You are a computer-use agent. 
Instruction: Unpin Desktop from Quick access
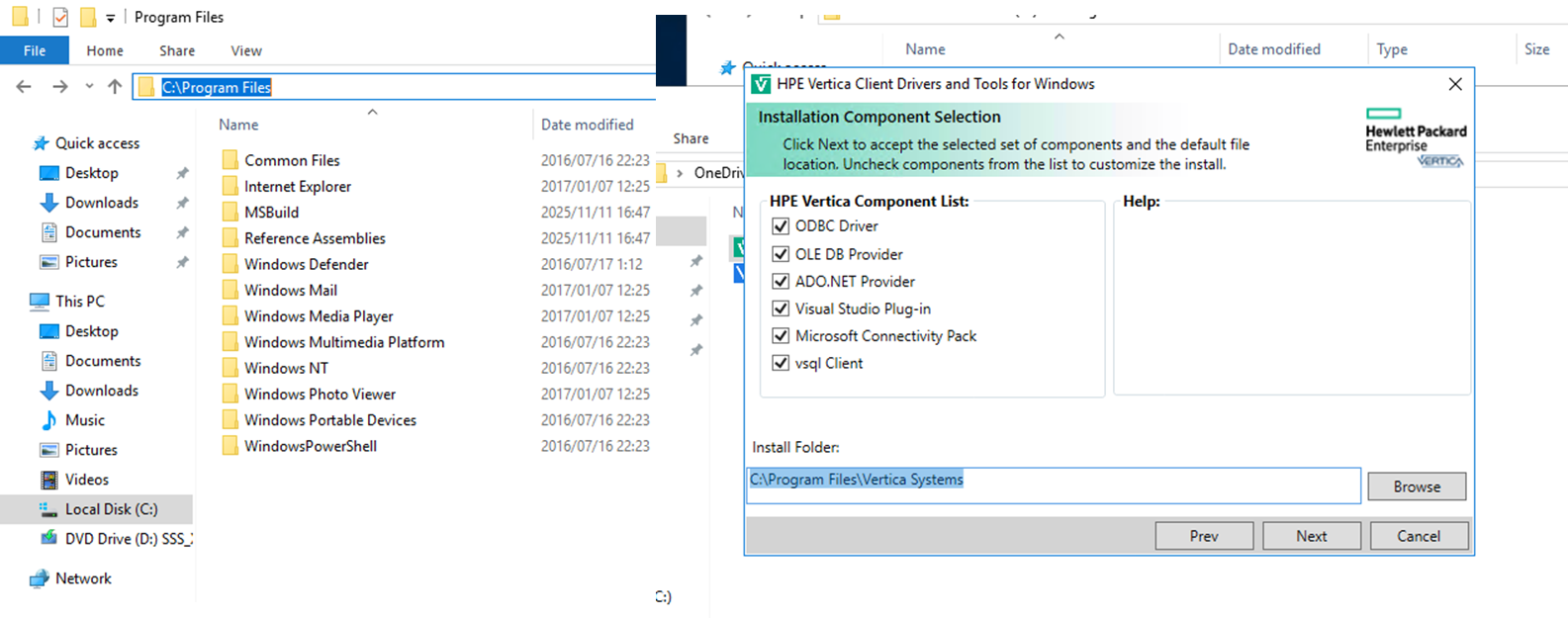(x=182, y=173)
